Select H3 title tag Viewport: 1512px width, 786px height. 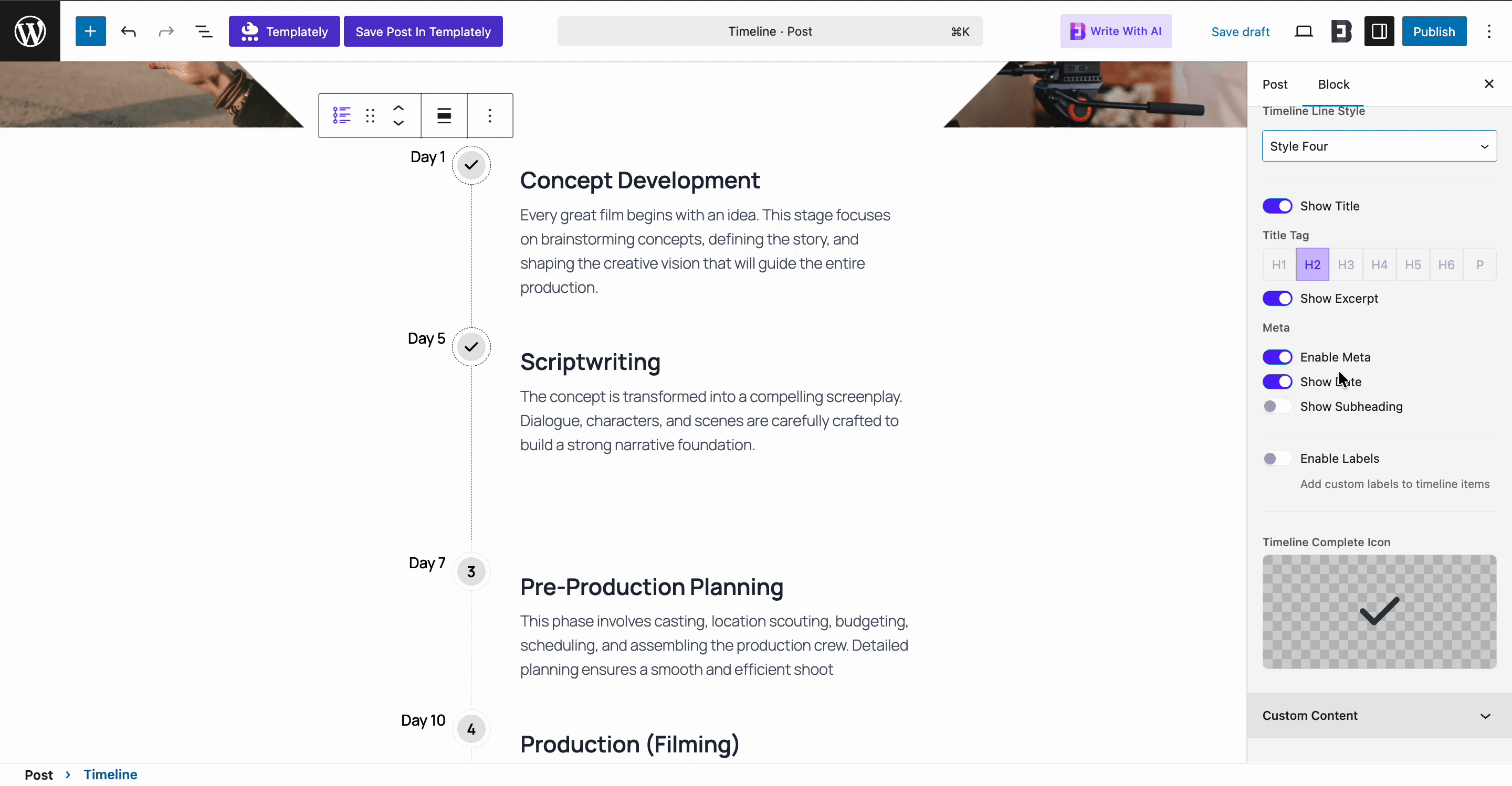click(1345, 264)
